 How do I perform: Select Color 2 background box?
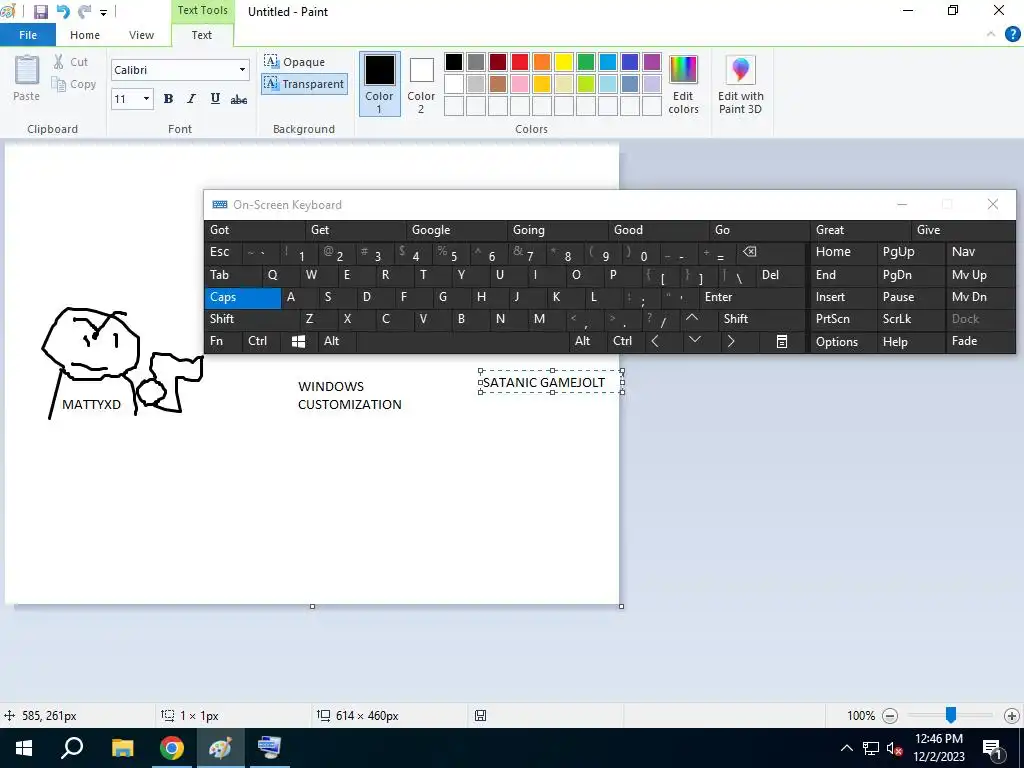(x=421, y=84)
